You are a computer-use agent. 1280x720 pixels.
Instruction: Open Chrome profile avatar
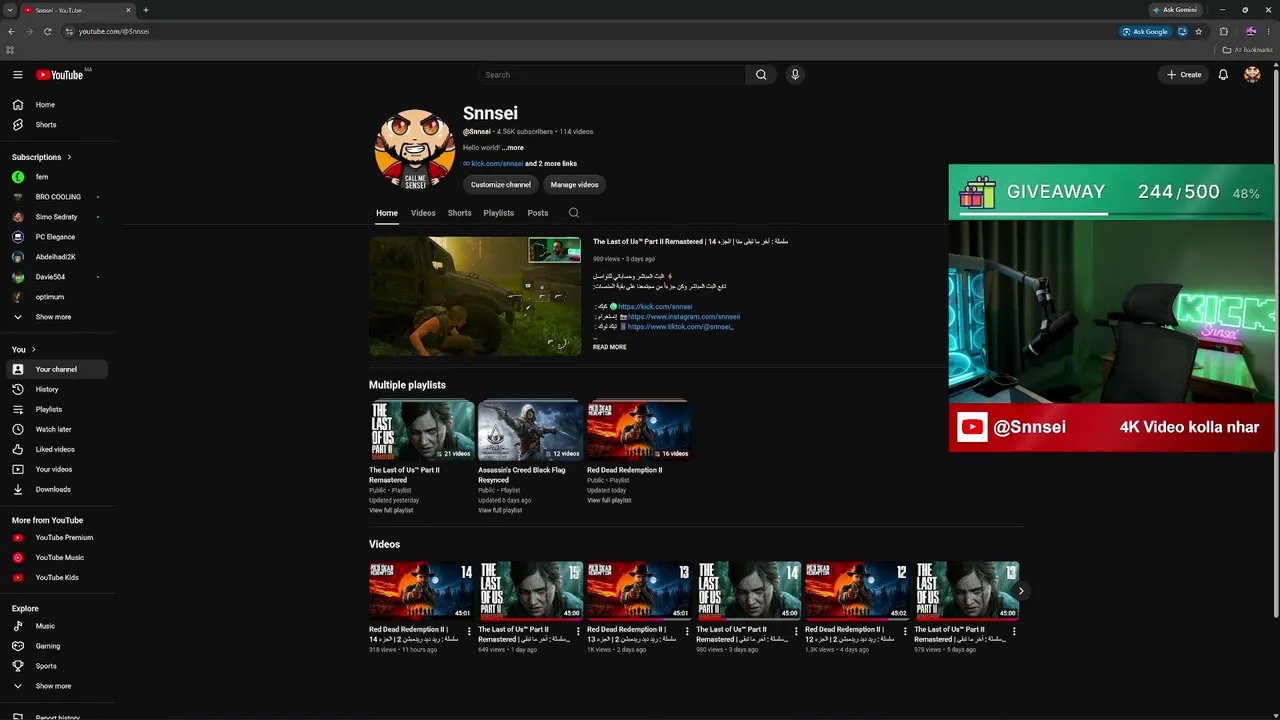pyautogui.click(x=1250, y=31)
